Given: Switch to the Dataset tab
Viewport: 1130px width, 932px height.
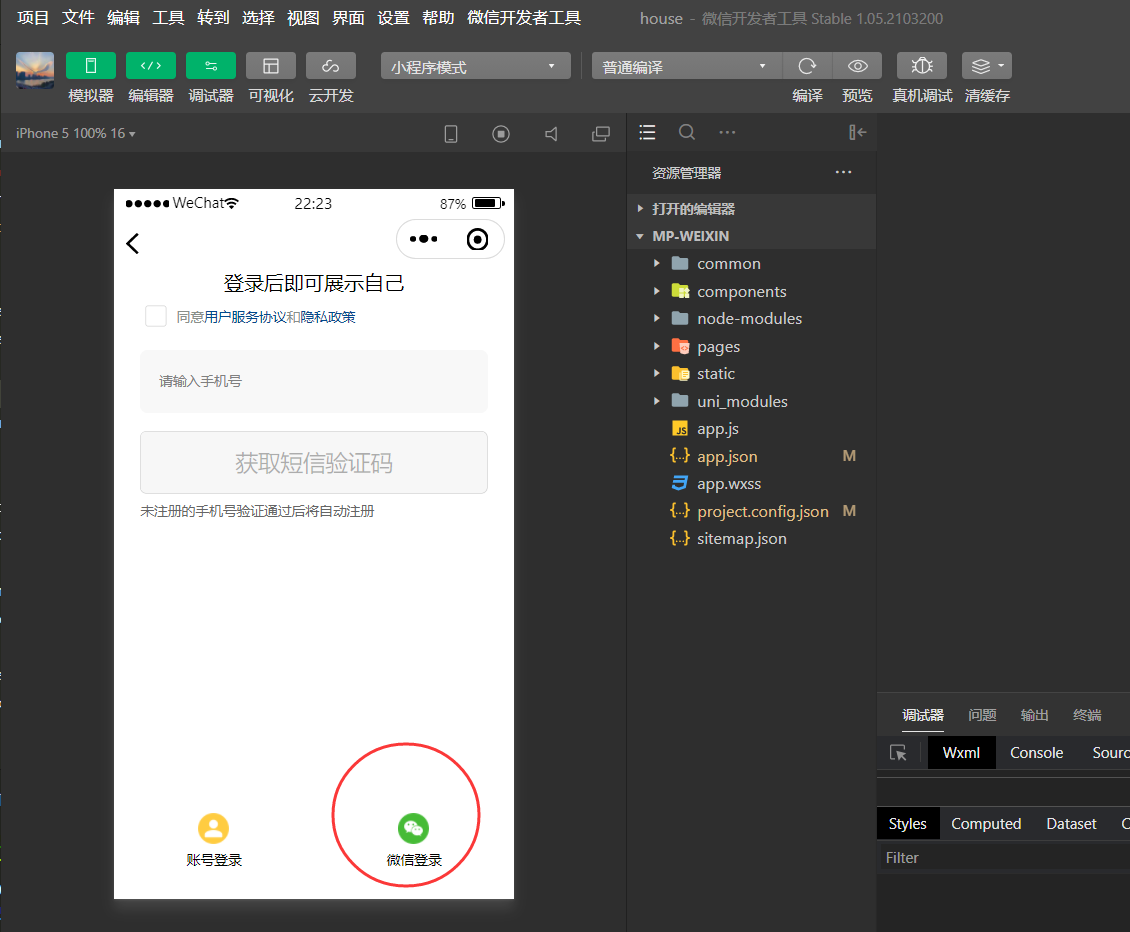Looking at the screenshot, I should click(x=1071, y=823).
